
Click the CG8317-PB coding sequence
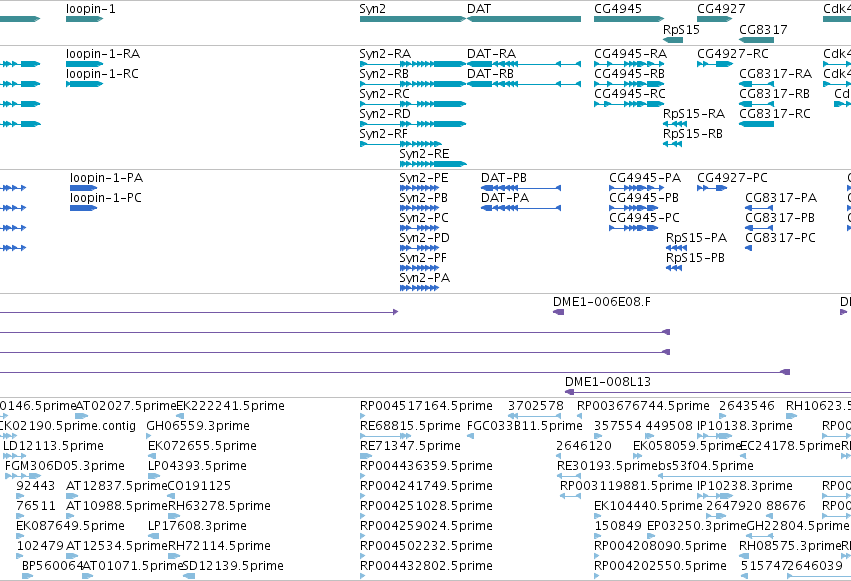(759, 228)
